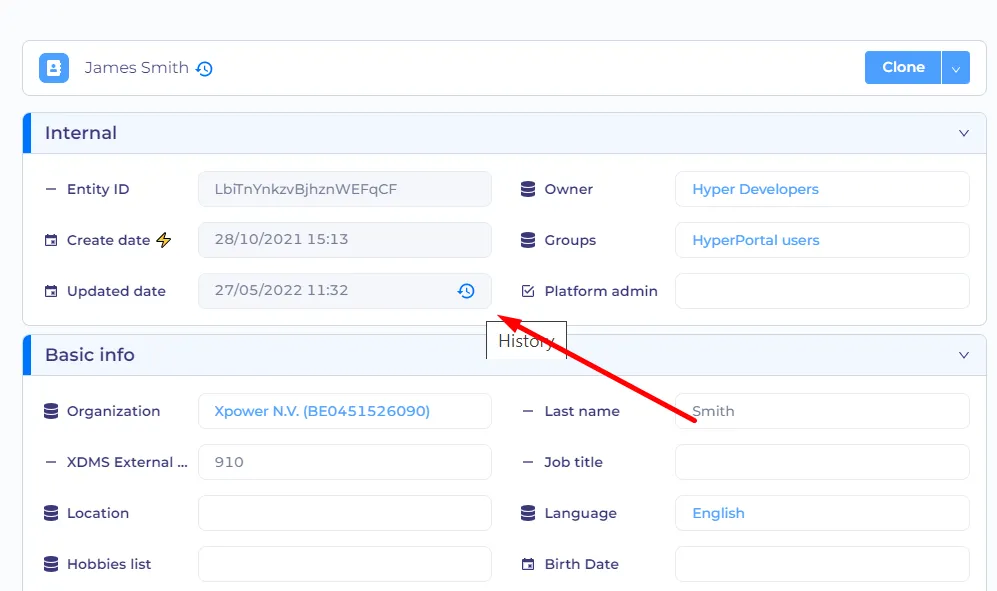Click calendar icon beside Birth Date label
997x591 pixels.
(x=528, y=564)
